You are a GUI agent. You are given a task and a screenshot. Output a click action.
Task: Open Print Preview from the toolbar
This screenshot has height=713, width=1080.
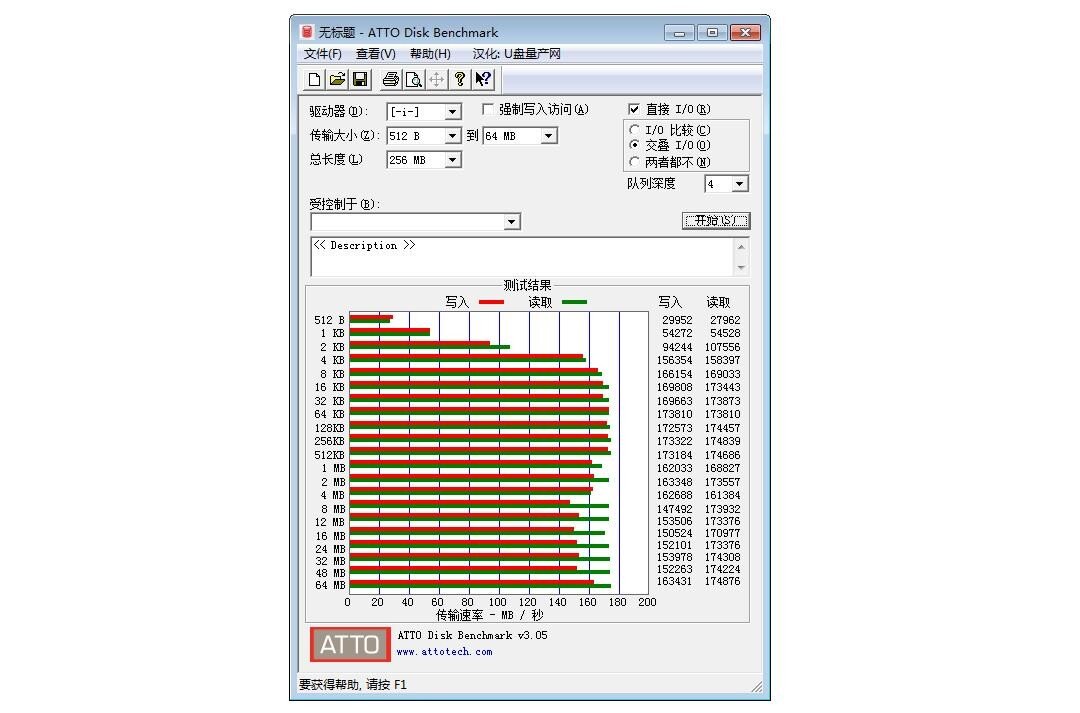[413, 80]
